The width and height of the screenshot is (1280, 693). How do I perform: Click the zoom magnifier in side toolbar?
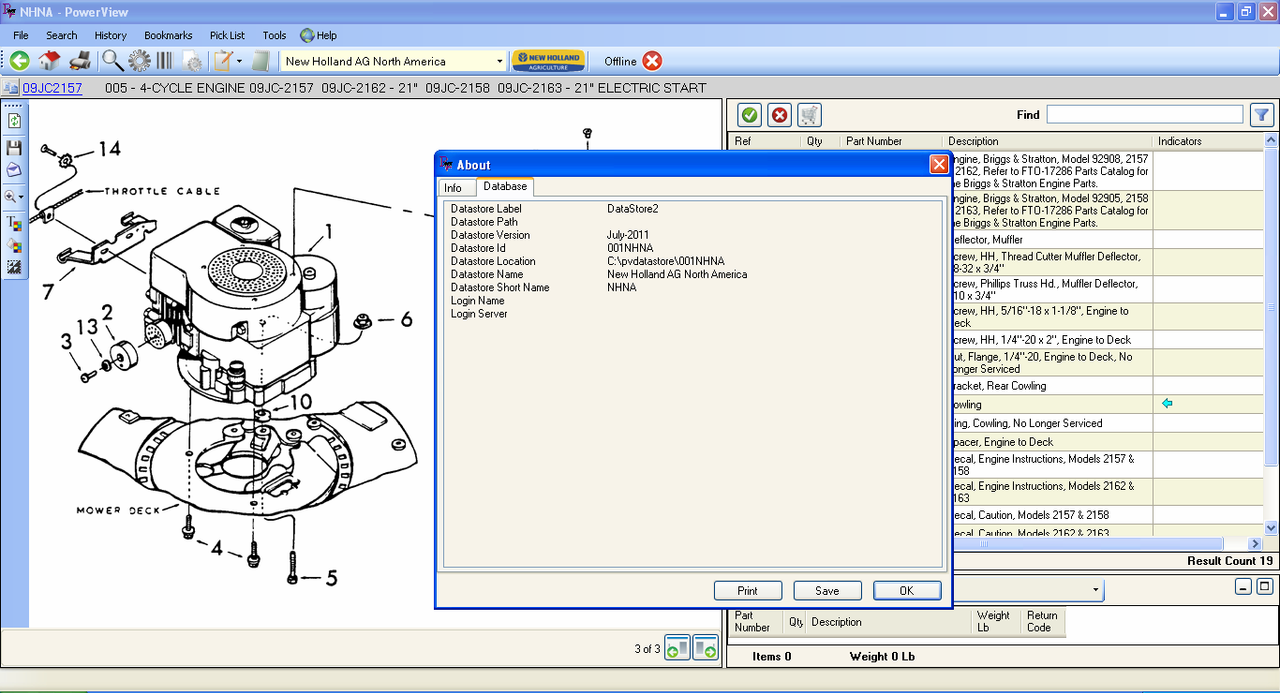(11, 197)
